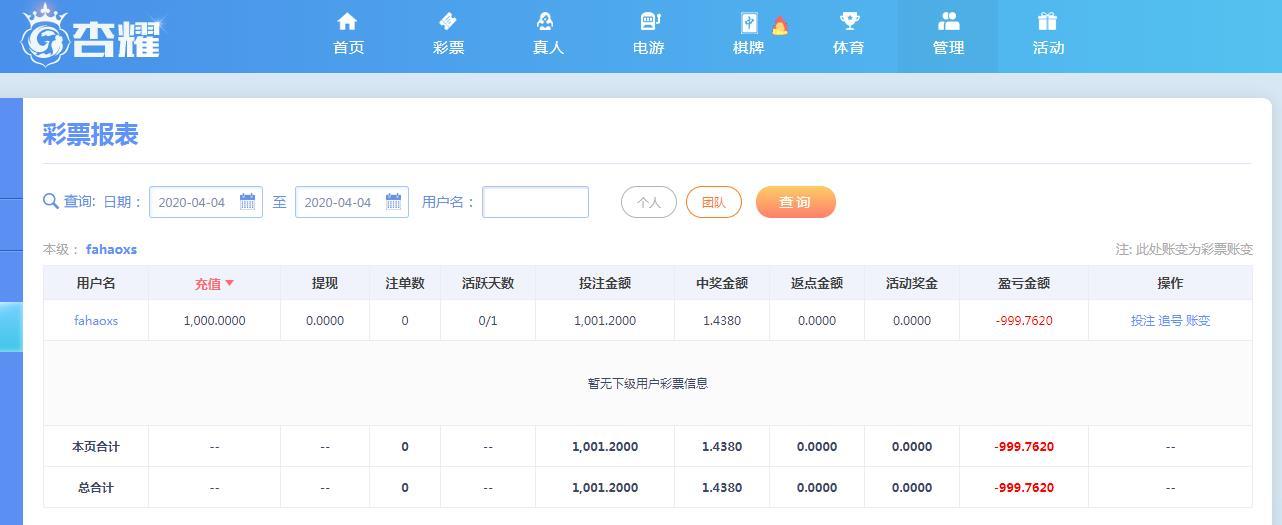Screen dimensions: 1282x525
Task: Select 1,001.2000 in the 总合计 row
Action: [605, 488]
